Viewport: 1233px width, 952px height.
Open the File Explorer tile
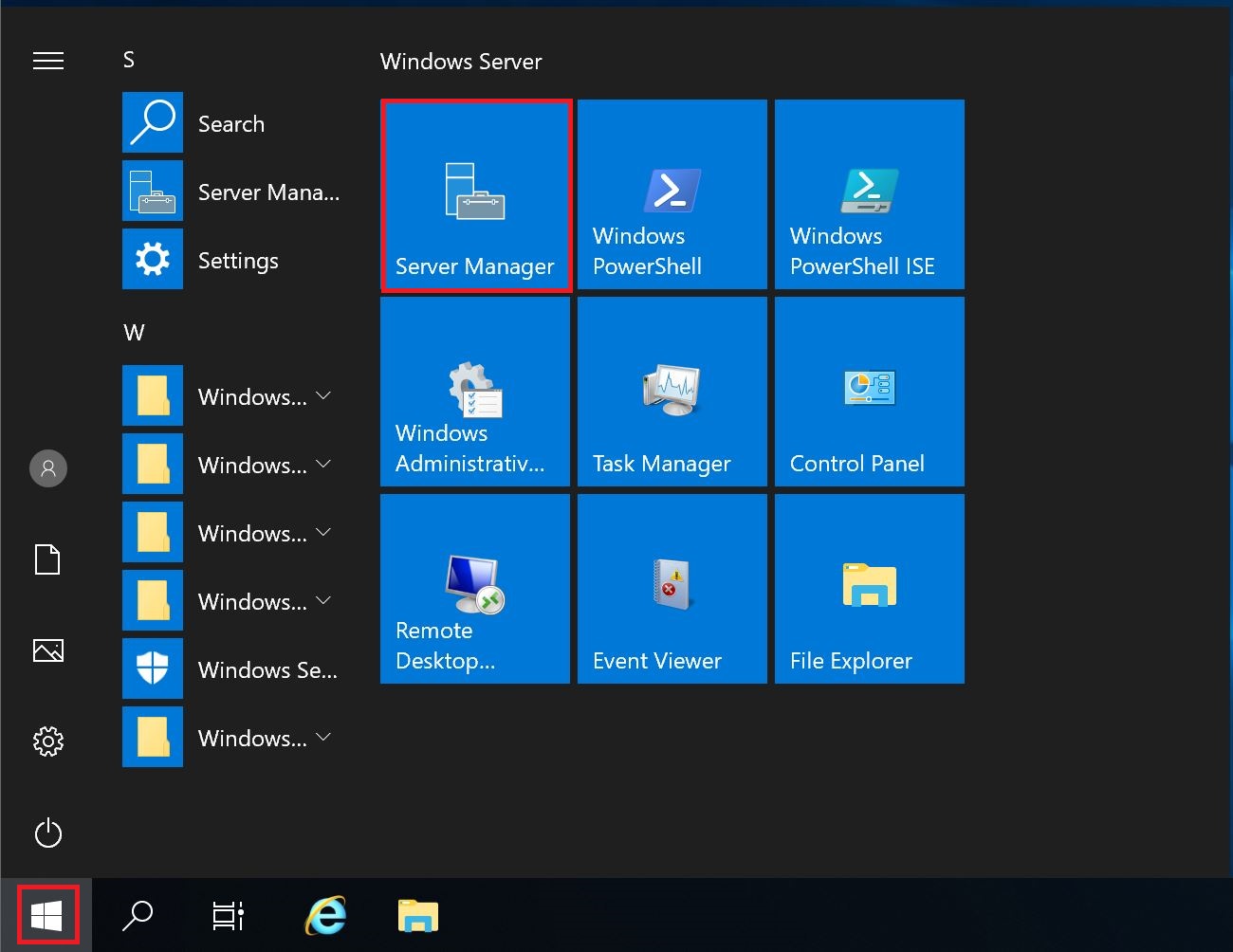(869, 589)
